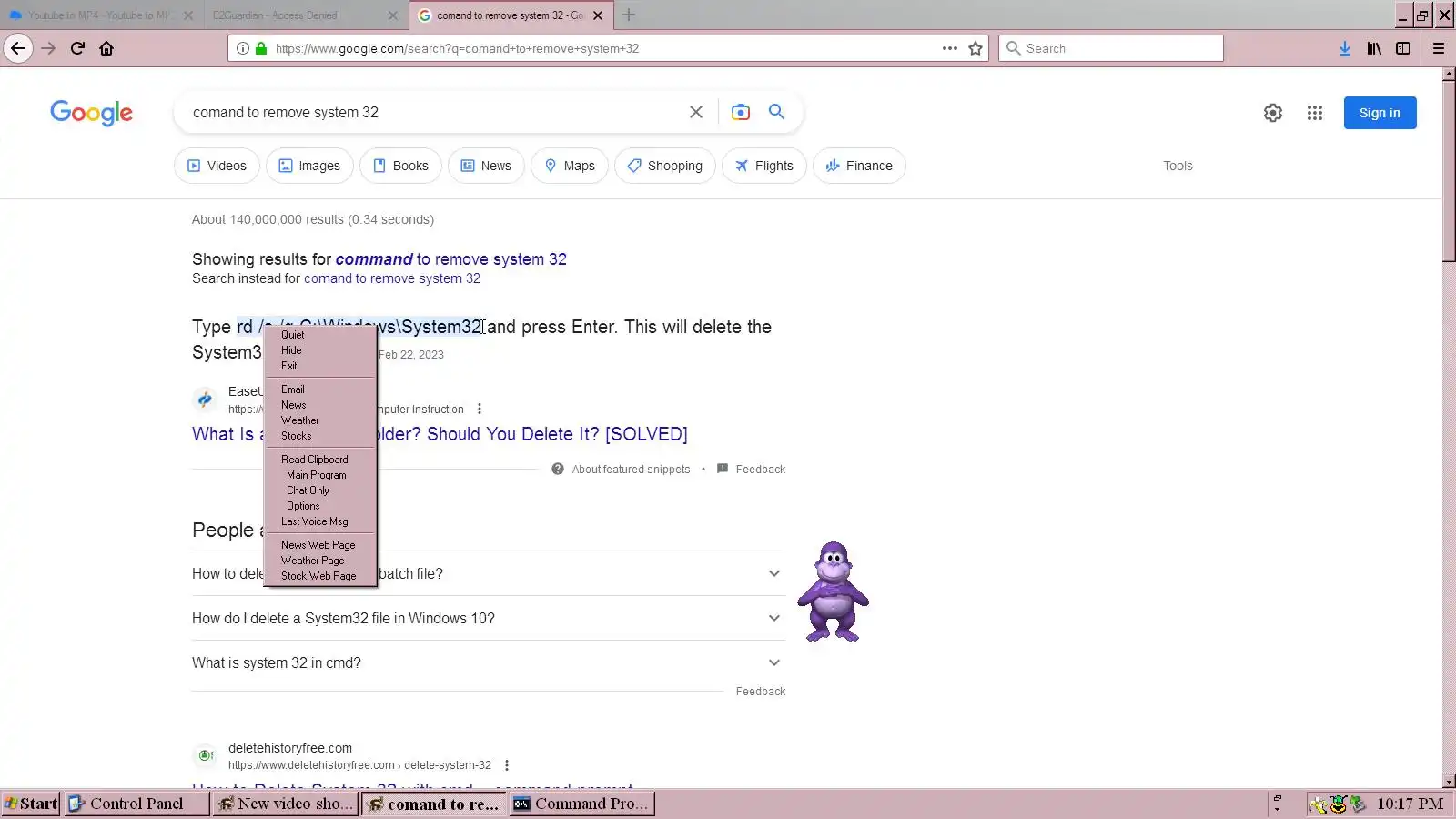Filter results by News
The width and height of the screenshot is (1456, 819).
[486, 166]
